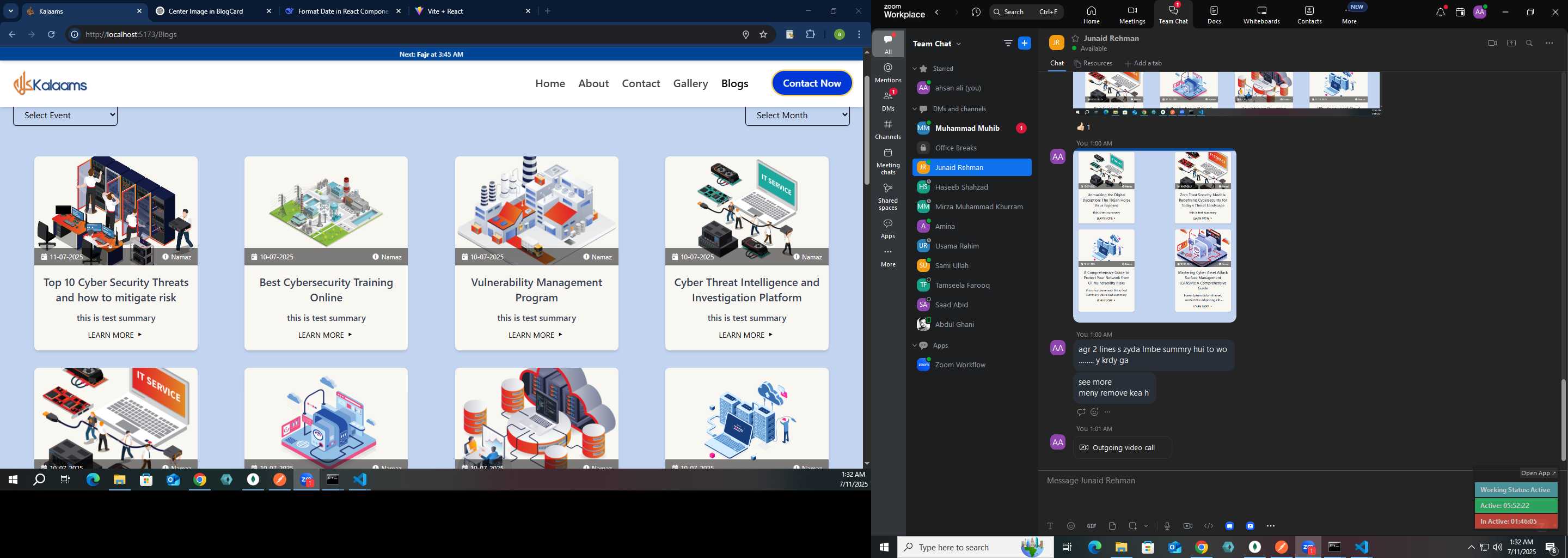Click the volume icon in system tray
Image resolution: width=1568 pixels, height=558 pixels.
click(1498, 547)
